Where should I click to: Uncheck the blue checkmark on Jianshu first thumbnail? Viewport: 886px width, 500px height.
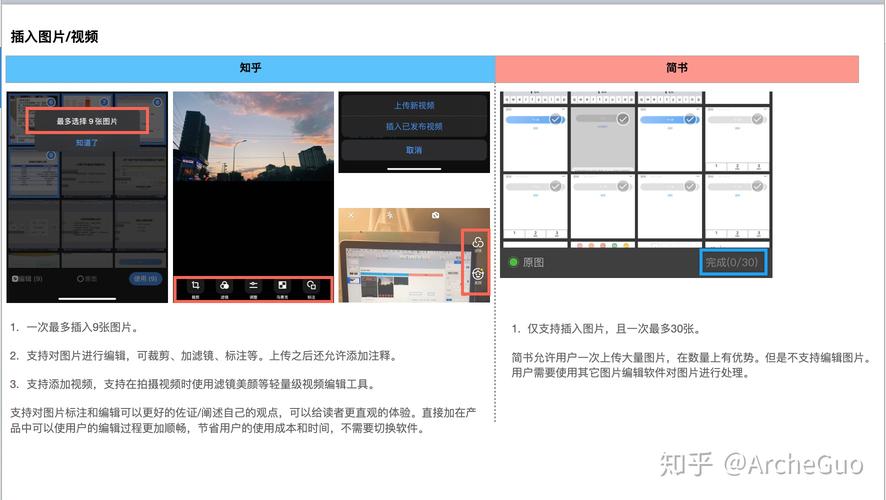click(x=555, y=119)
